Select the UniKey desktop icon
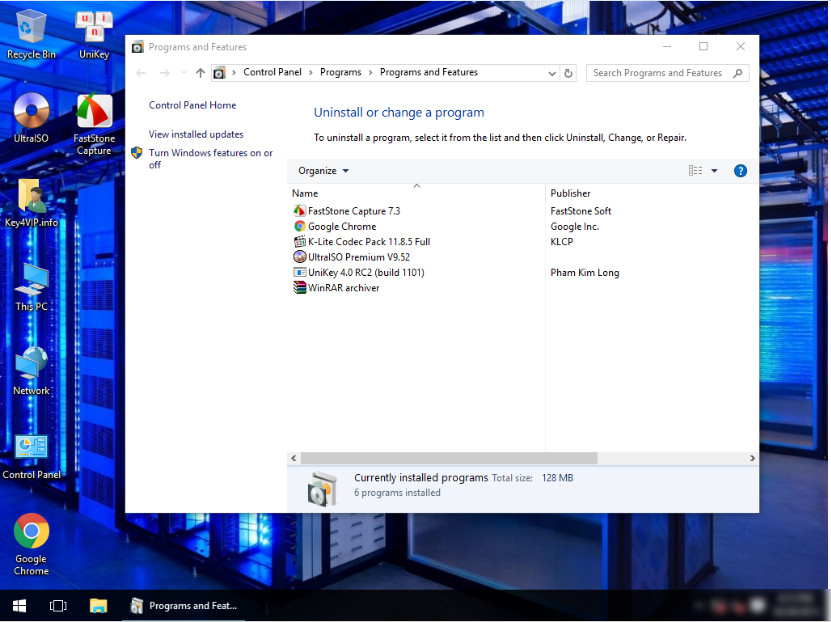Image resolution: width=831 pixels, height=622 pixels. tap(94, 34)
